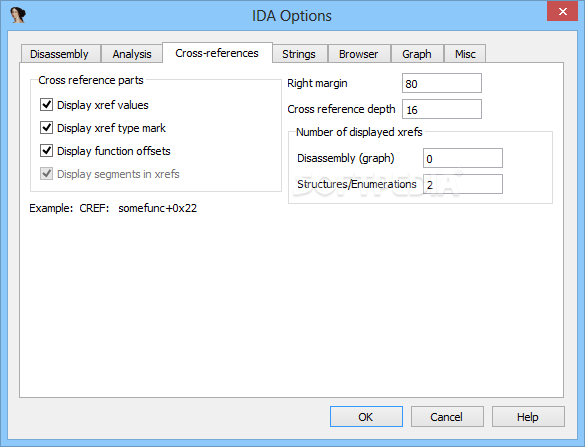This screenshot has height=447, width=585.
Task: Click the Right margin input field
Action: click(x=442, y=83)
